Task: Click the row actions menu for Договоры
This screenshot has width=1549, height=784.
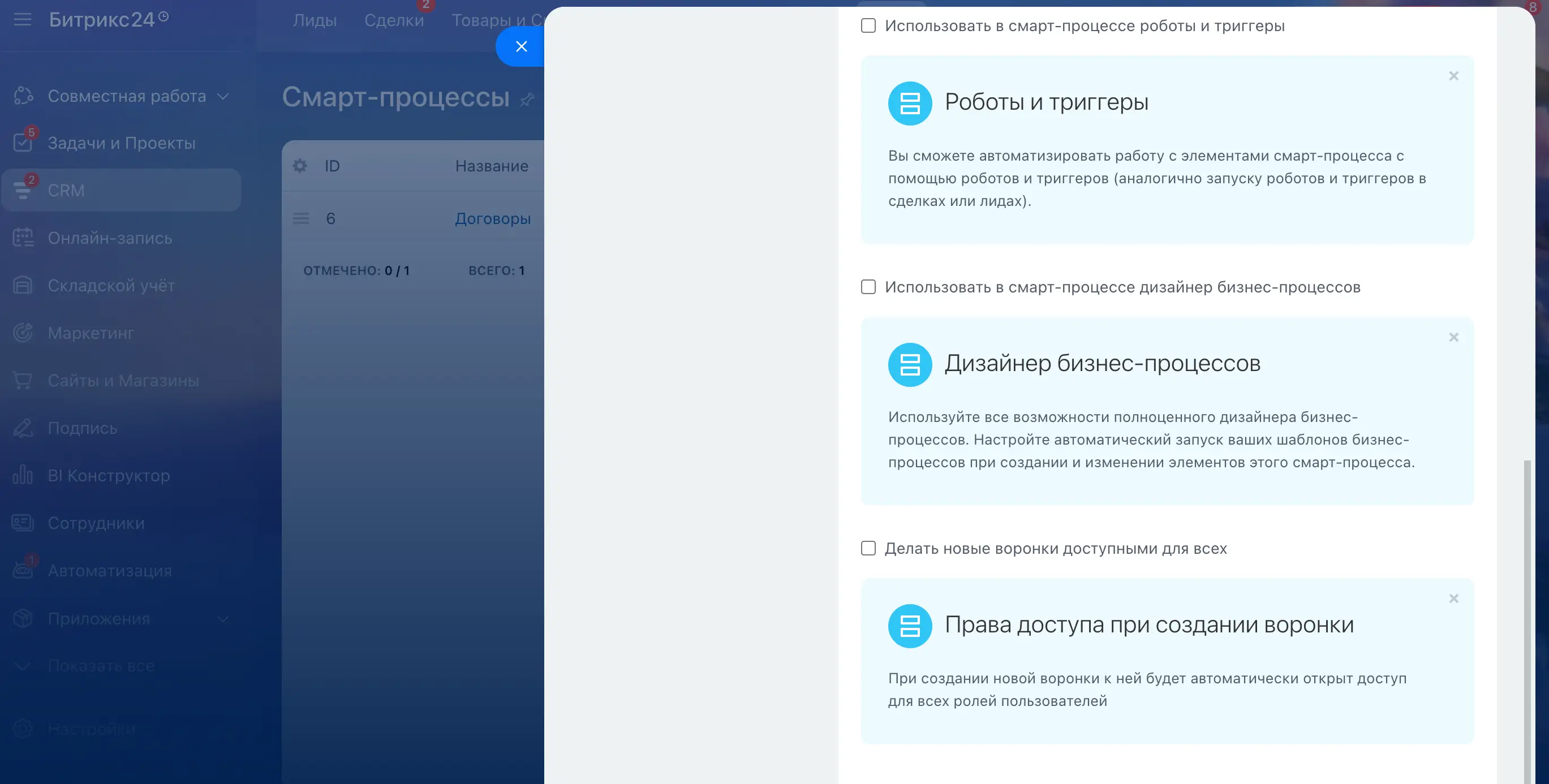Action: [x=300, y=219]
